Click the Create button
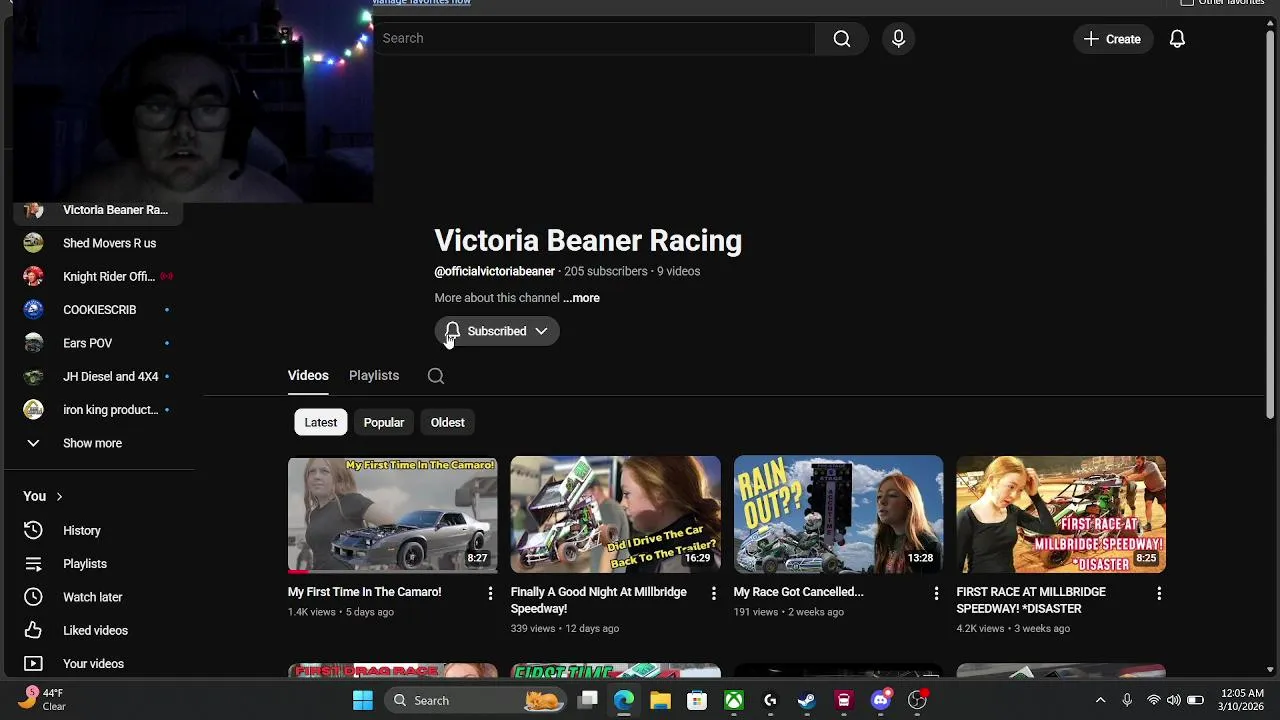The height and width of the screenshot is (720, 1280). click(x=1112, y=39)
